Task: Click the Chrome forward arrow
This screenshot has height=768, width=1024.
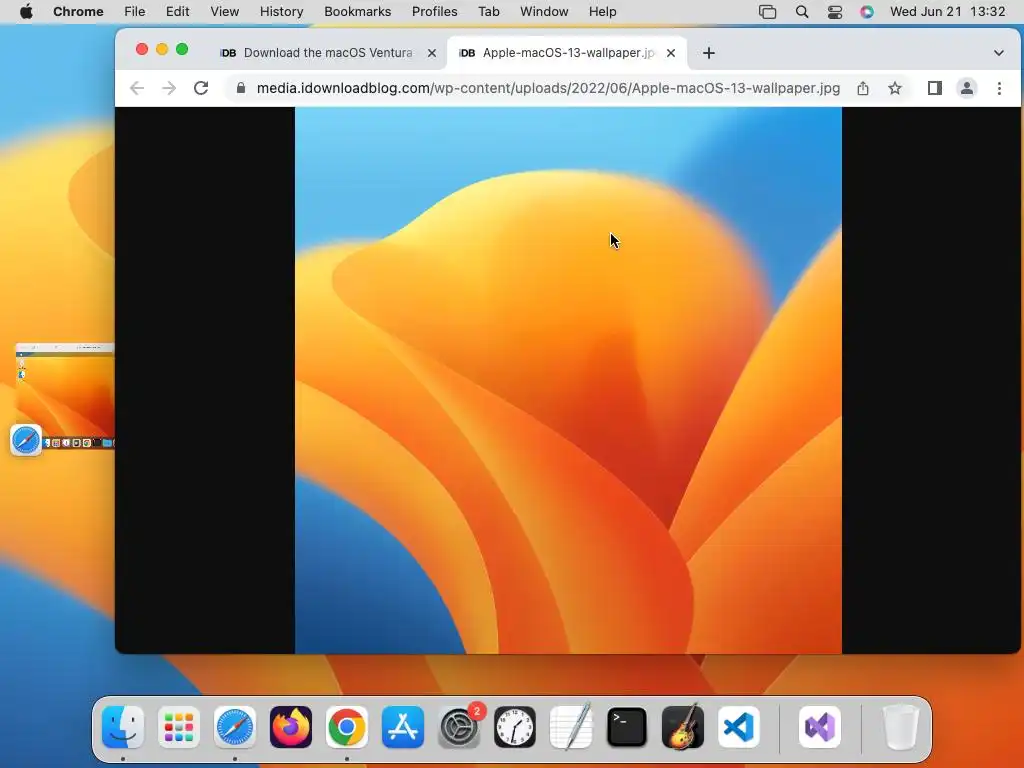Action: [x=168, y=88]
